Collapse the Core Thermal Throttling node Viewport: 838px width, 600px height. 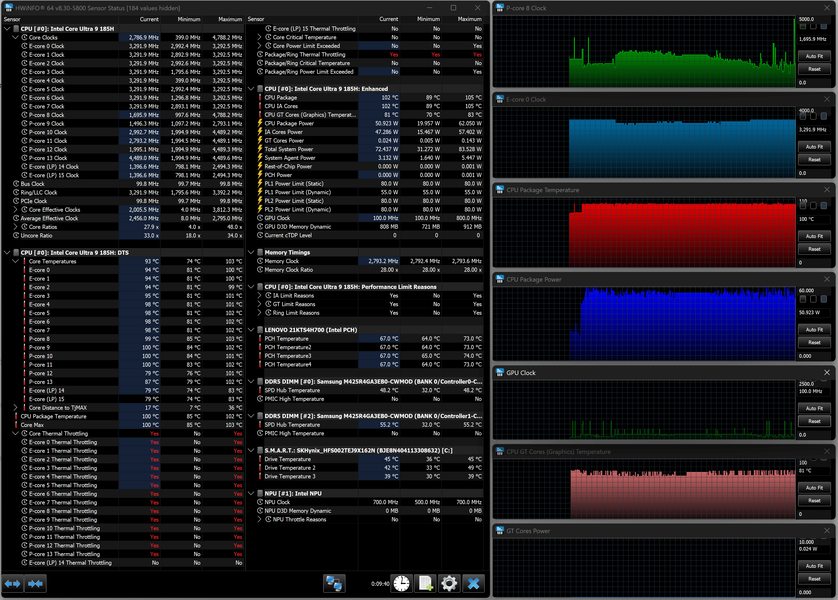point(15,434)
